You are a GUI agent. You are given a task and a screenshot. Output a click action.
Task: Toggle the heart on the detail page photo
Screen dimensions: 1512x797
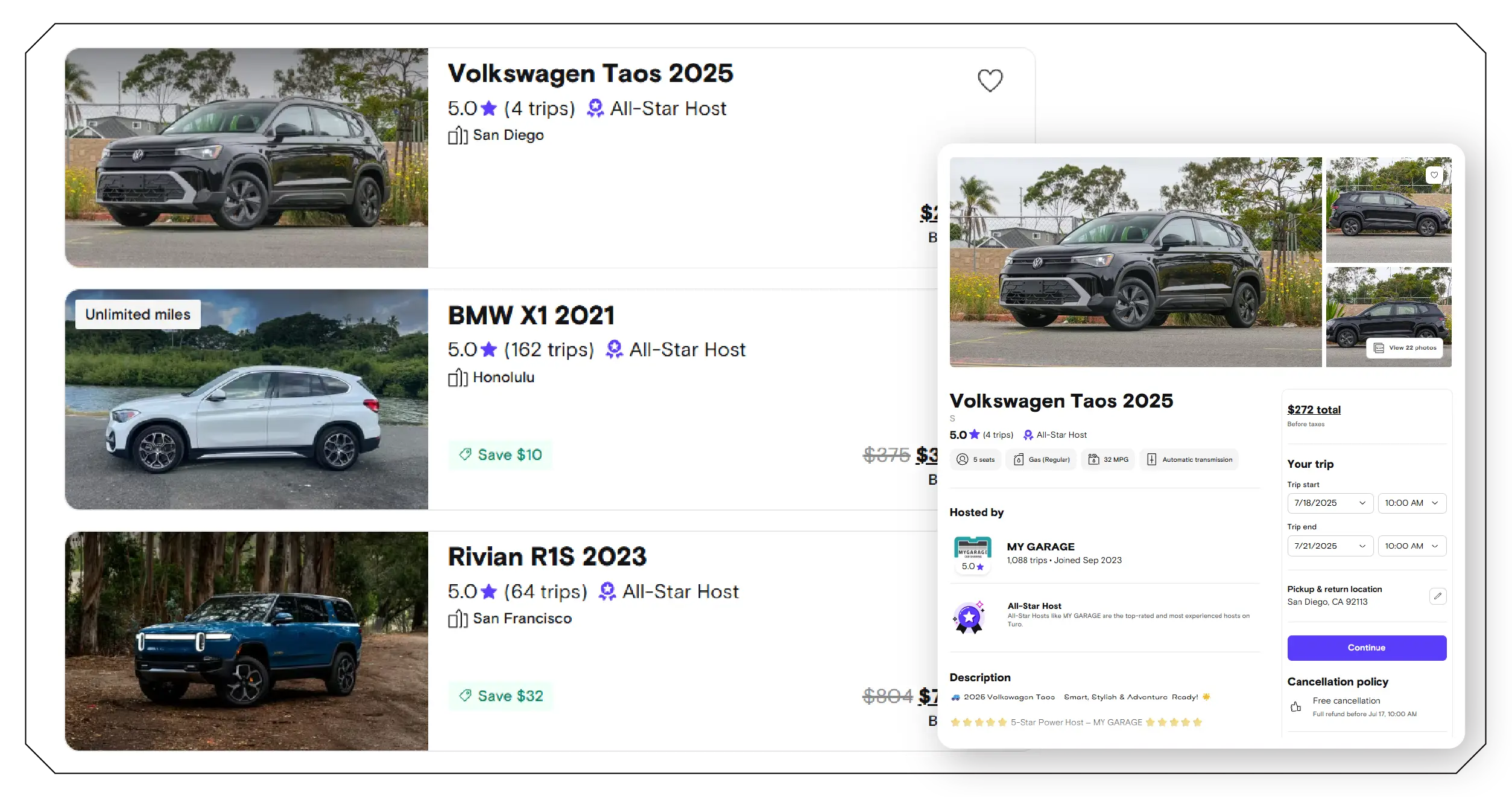pyautogui.click(x=1435, y=175)
